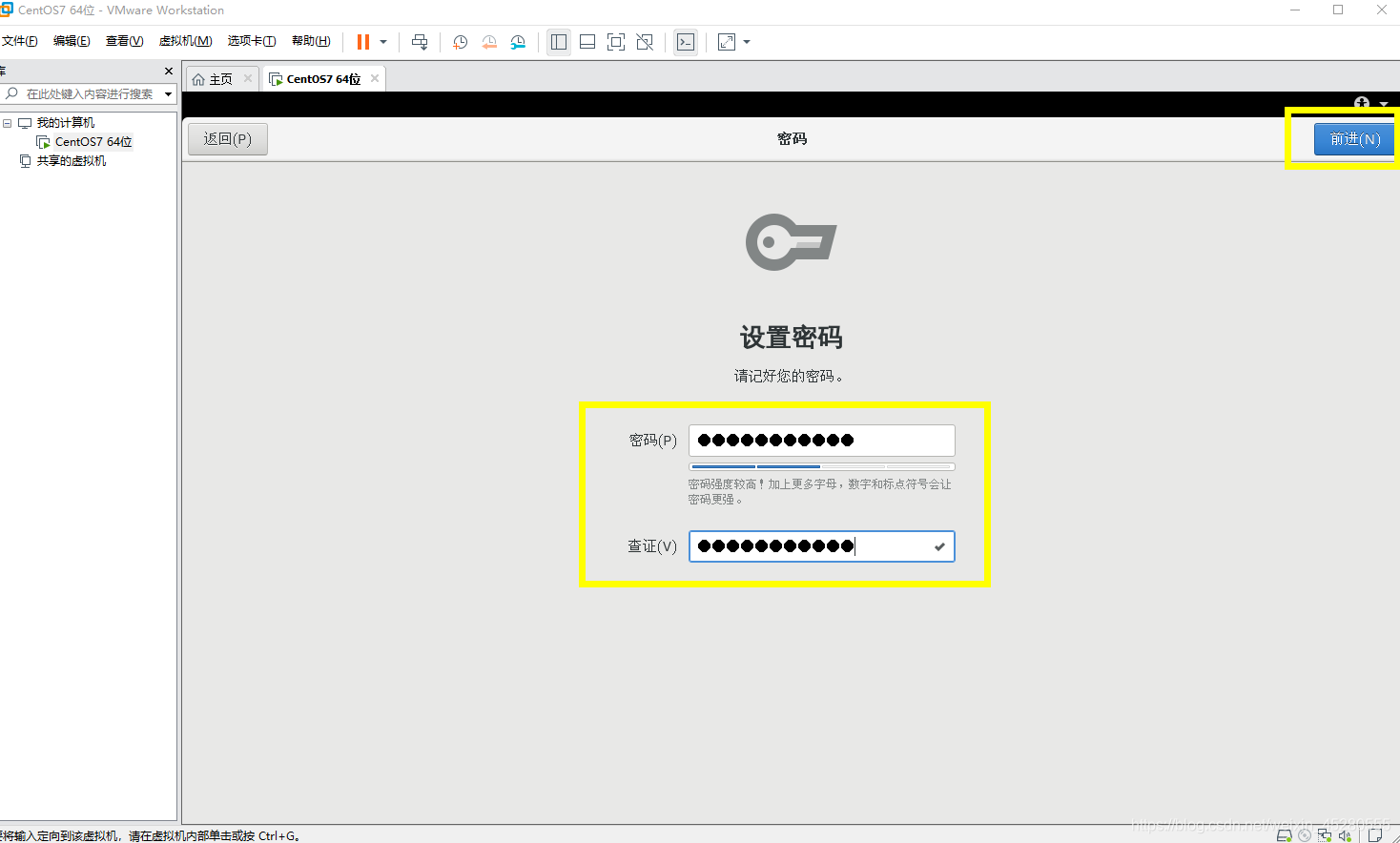Open the 虚拟机(M) menu
The height and width of the screenshot is (843, 1400).
tap(185, 41)
